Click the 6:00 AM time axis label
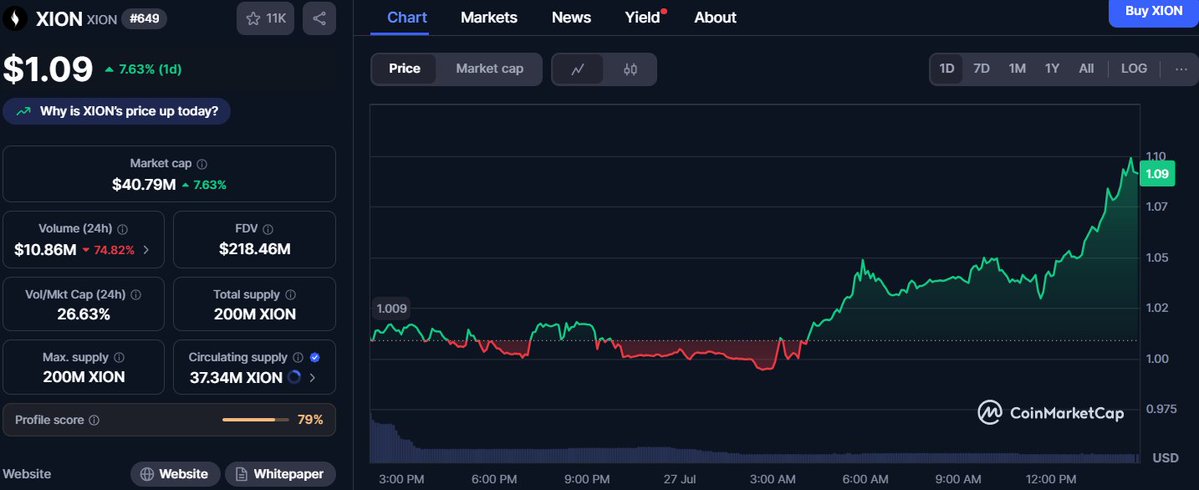This screenshot has height=490, width=1199. coord(865,479)
